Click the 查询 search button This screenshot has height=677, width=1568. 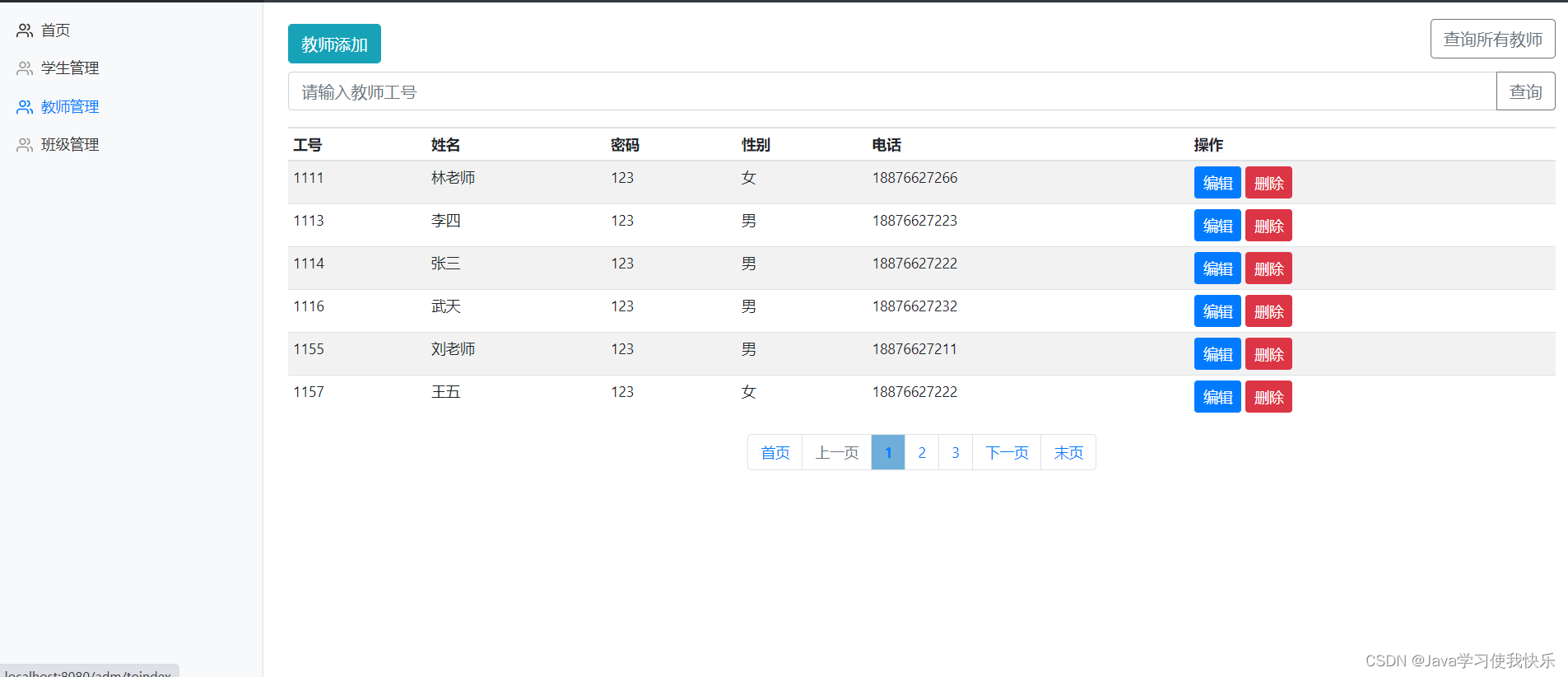(x=1525, y=91)
